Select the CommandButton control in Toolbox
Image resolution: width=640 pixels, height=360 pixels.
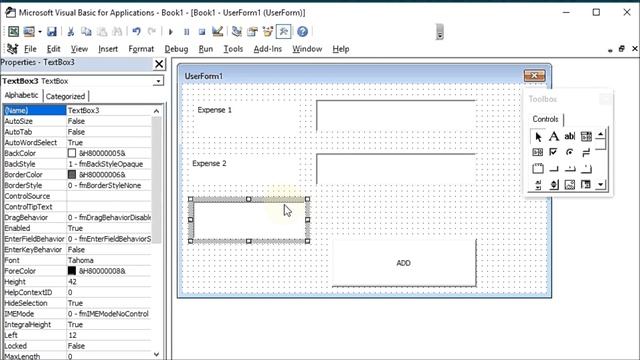(554, 168)
